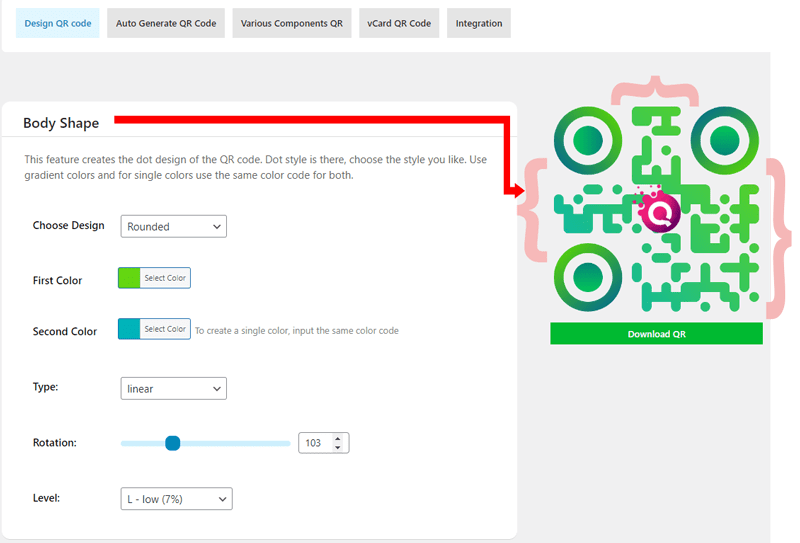Open Various Components QR tab
Screen dimensions: 800x543
(x=291, y=23)
